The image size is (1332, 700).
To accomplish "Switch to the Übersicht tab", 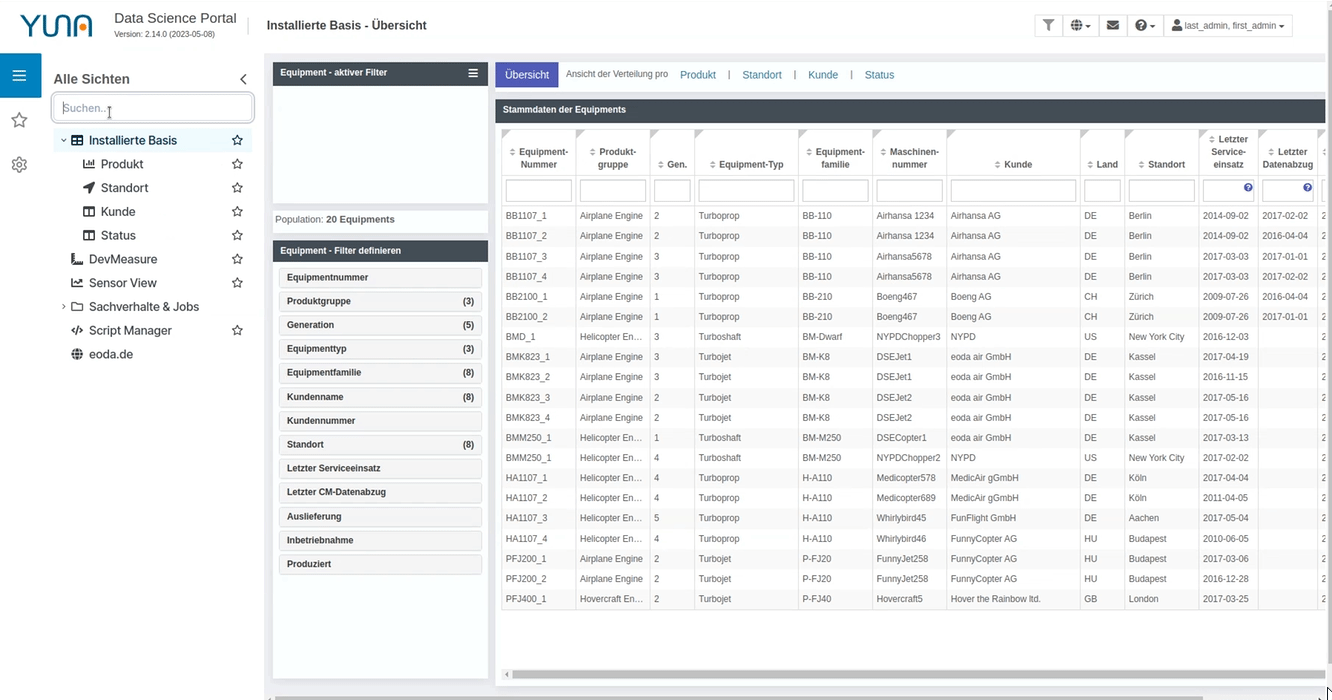I will pos(527,75).
